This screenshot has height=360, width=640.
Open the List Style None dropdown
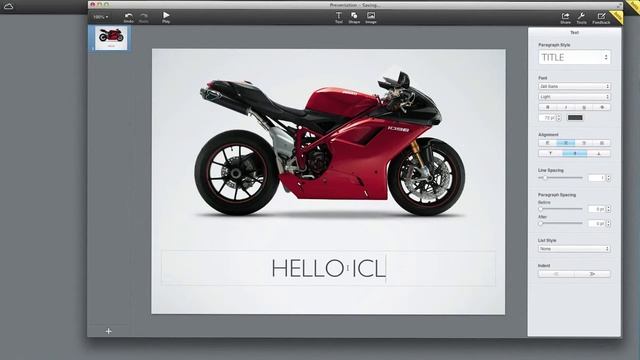pyautogui.click(x=574, y=249)
